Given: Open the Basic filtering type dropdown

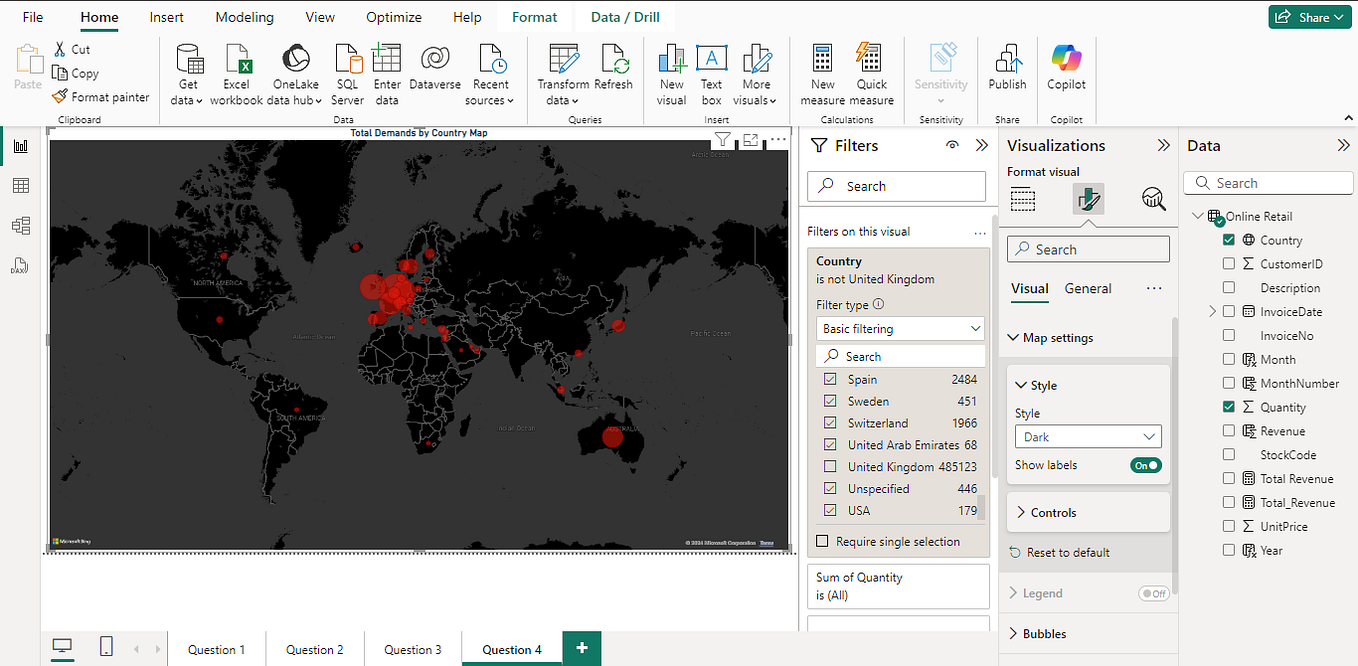Looking at the screenshot, I should pyautogui.click(x=901, y=329).
